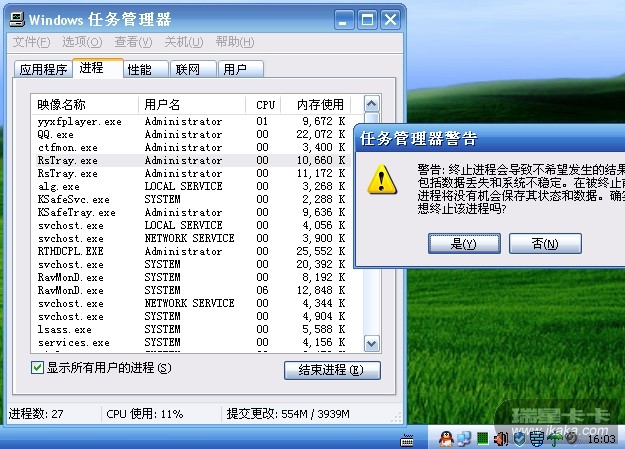The width and height of the screenshot is (625, 449).
Task: Open the 帮助(H) menu
Action: coord(235,42)
